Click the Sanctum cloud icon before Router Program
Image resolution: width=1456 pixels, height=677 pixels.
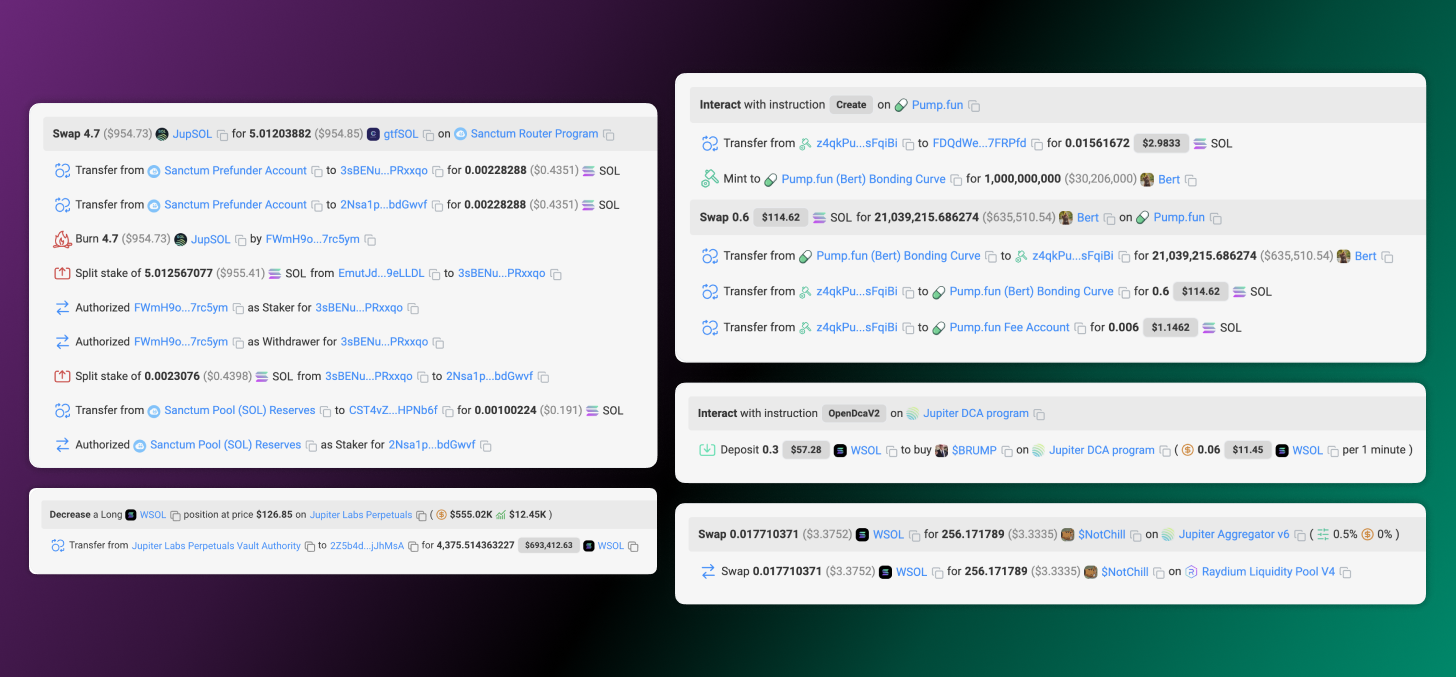click(x=460, y=134)
